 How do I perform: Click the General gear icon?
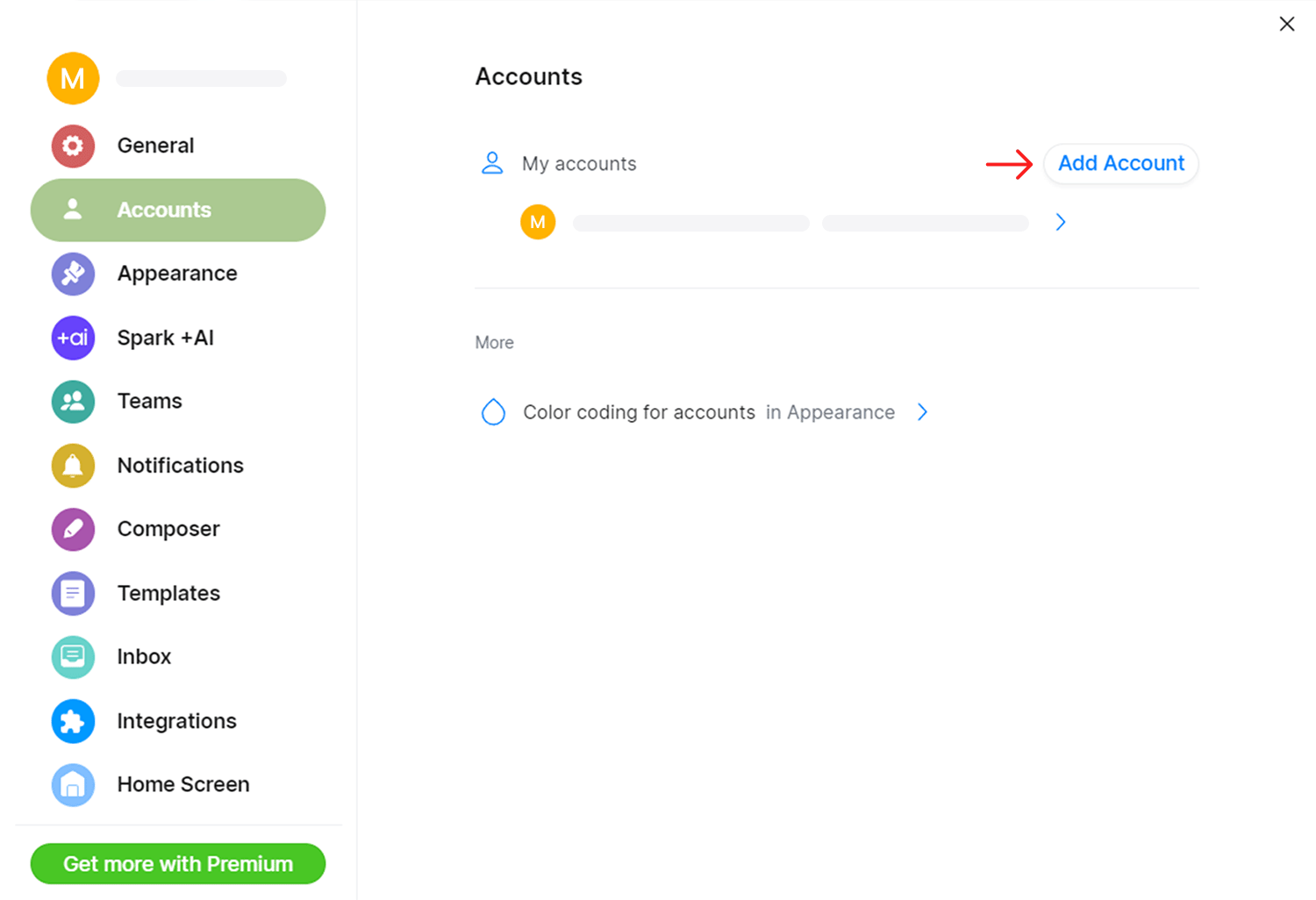click(x=73, y=146)
